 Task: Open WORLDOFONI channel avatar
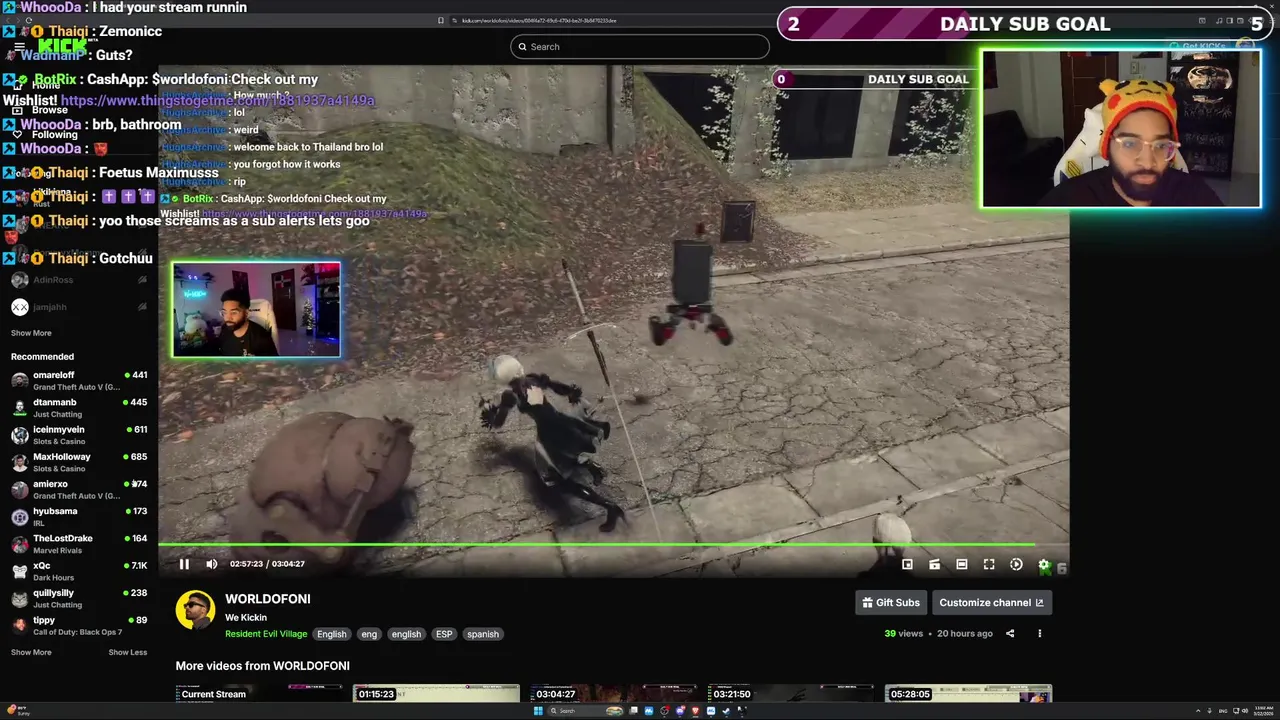pyautogui.click(x=195, y=610)
